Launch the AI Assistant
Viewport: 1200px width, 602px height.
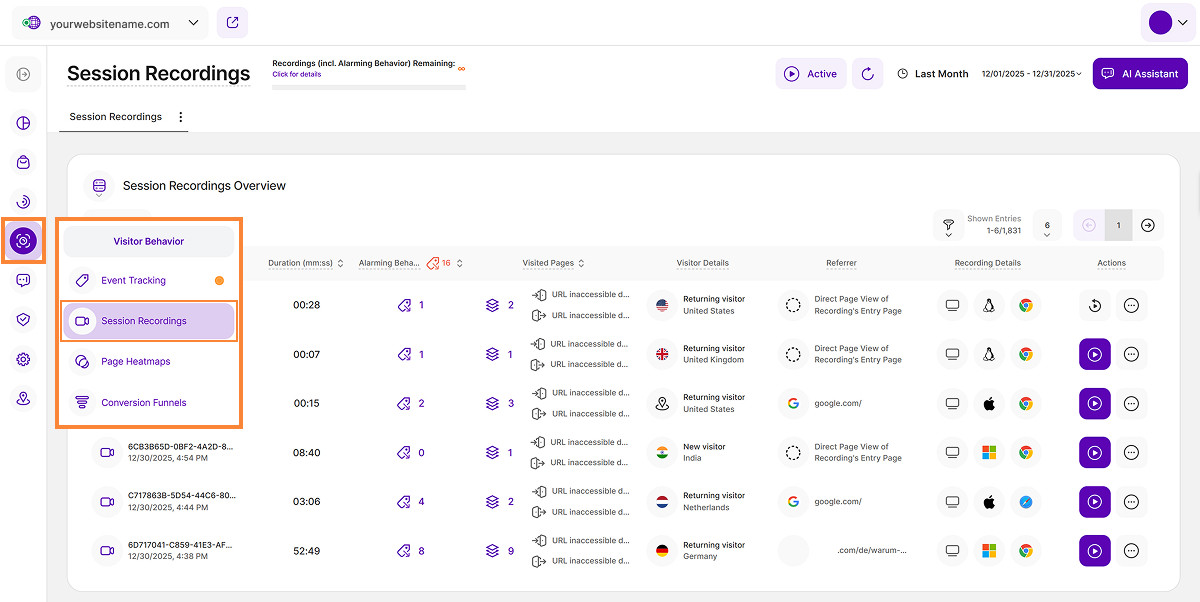(1140, 74)
